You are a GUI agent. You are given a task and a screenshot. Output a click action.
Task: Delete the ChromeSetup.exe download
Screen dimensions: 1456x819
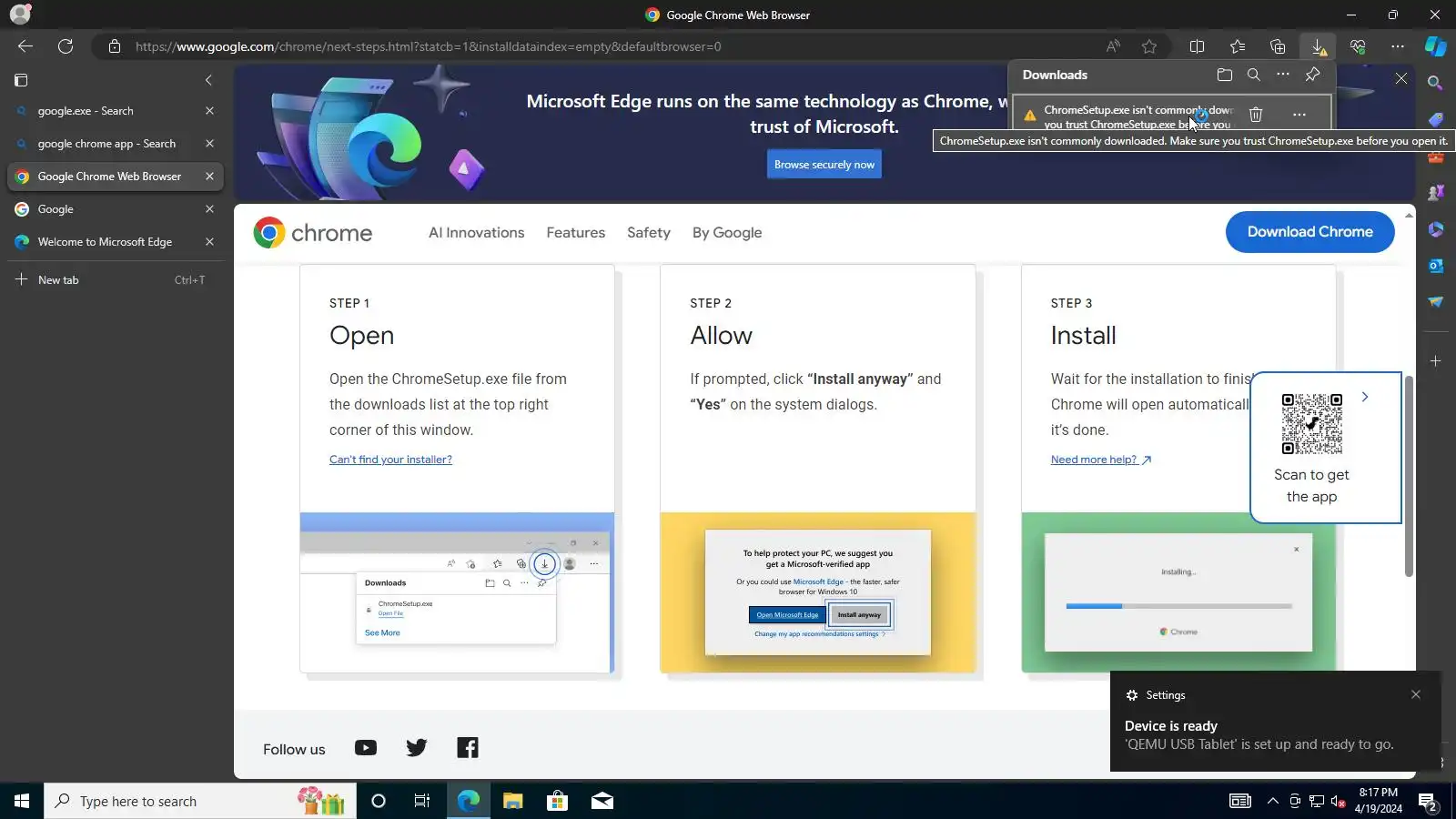pos(1256,115)
